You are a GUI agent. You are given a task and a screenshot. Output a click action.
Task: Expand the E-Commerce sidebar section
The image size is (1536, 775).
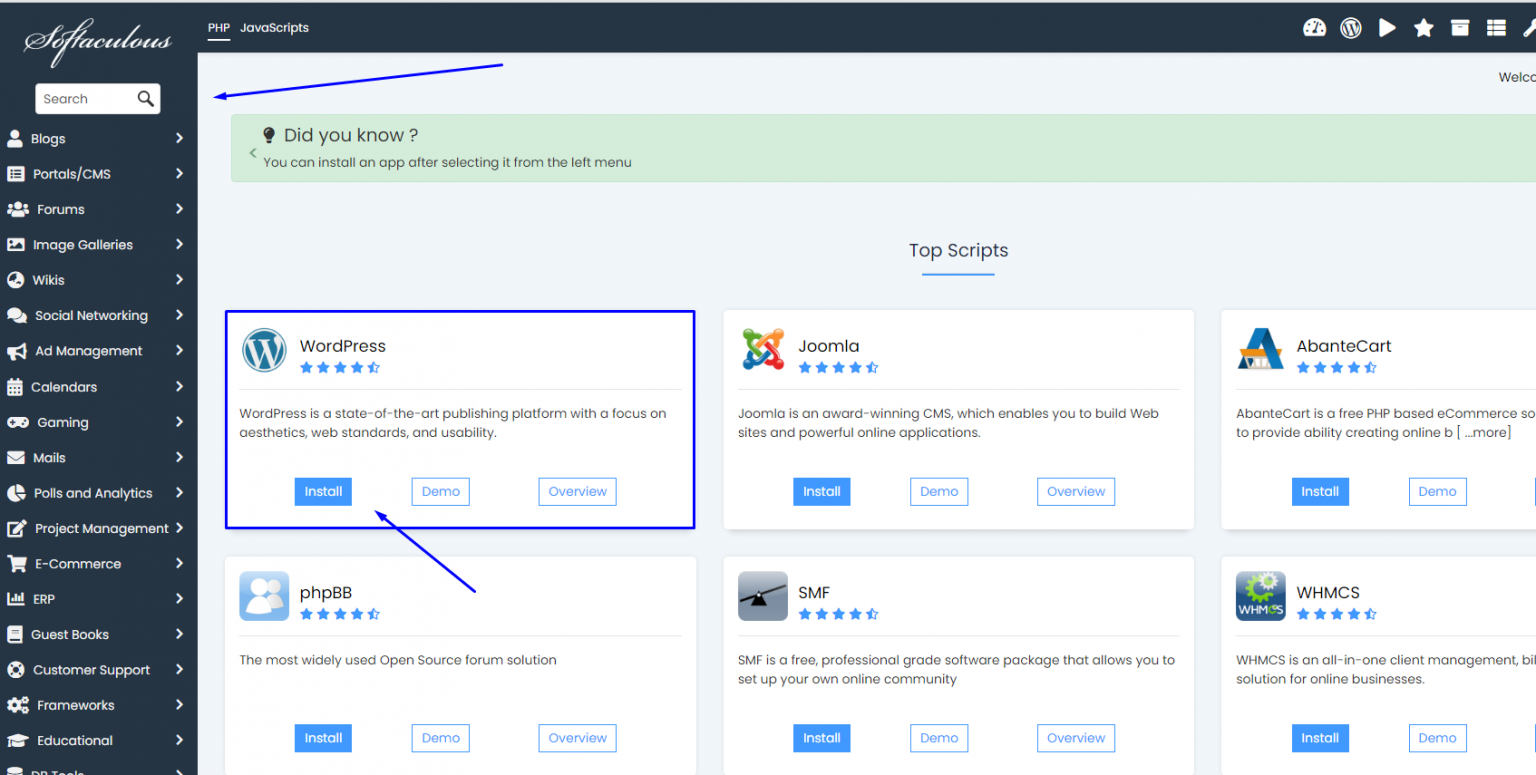(178, 563)
